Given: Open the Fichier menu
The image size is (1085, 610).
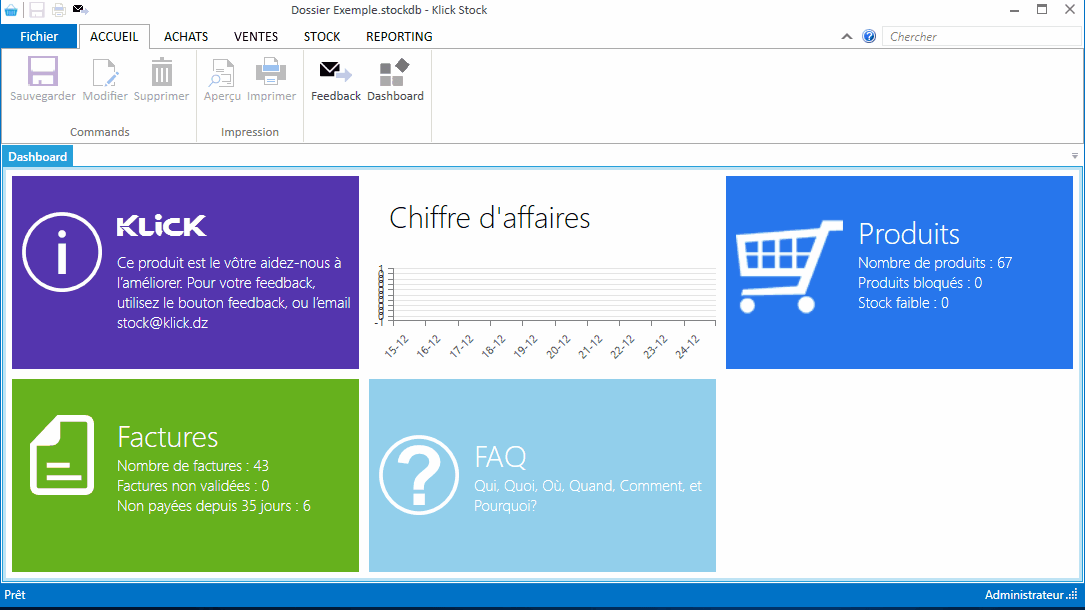Looking at the screenshot, I should (39, 37).
